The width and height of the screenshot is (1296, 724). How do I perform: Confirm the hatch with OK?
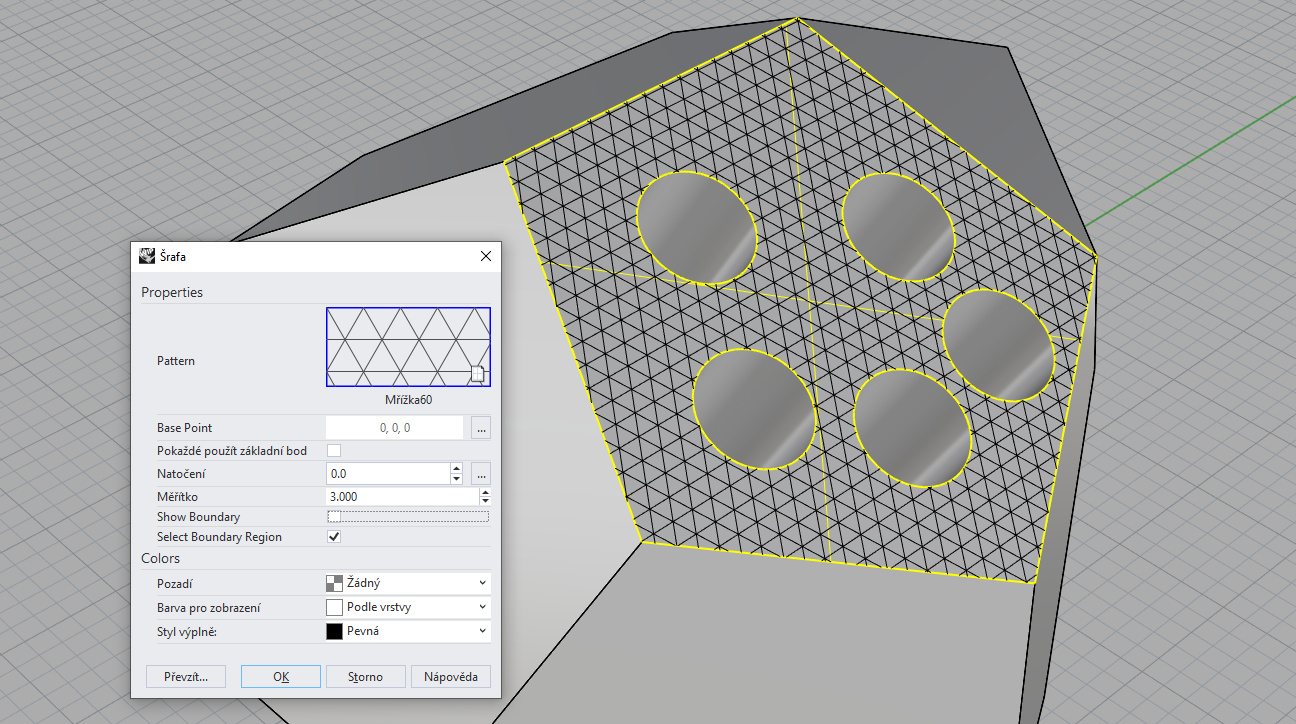click(x=281, y=677)
